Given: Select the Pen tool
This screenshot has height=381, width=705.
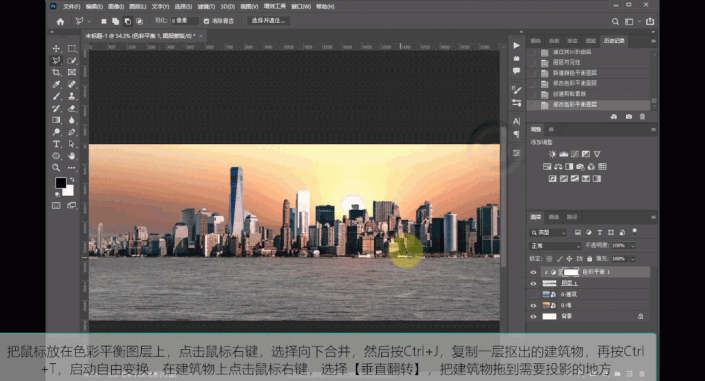Looking at the screenshot, I should 71,132.
